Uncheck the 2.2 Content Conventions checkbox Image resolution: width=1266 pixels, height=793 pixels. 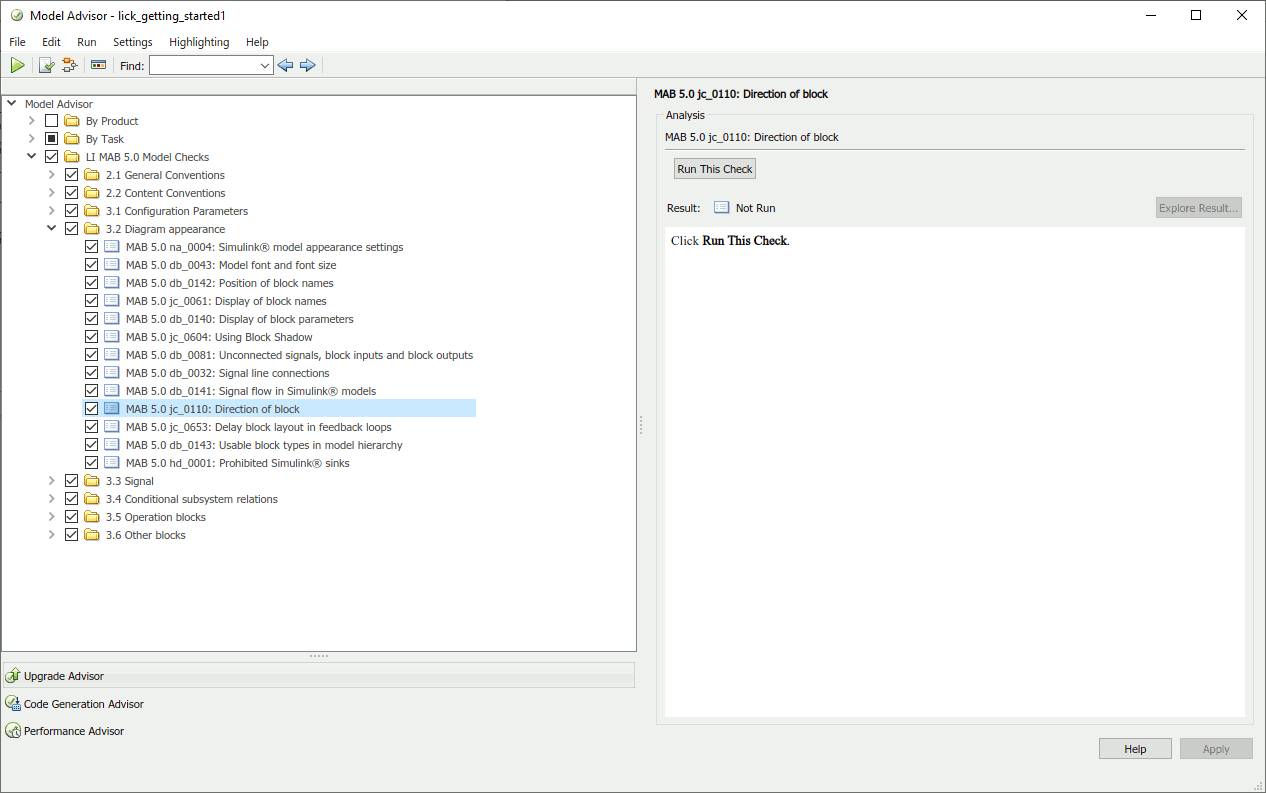point(72,193)
